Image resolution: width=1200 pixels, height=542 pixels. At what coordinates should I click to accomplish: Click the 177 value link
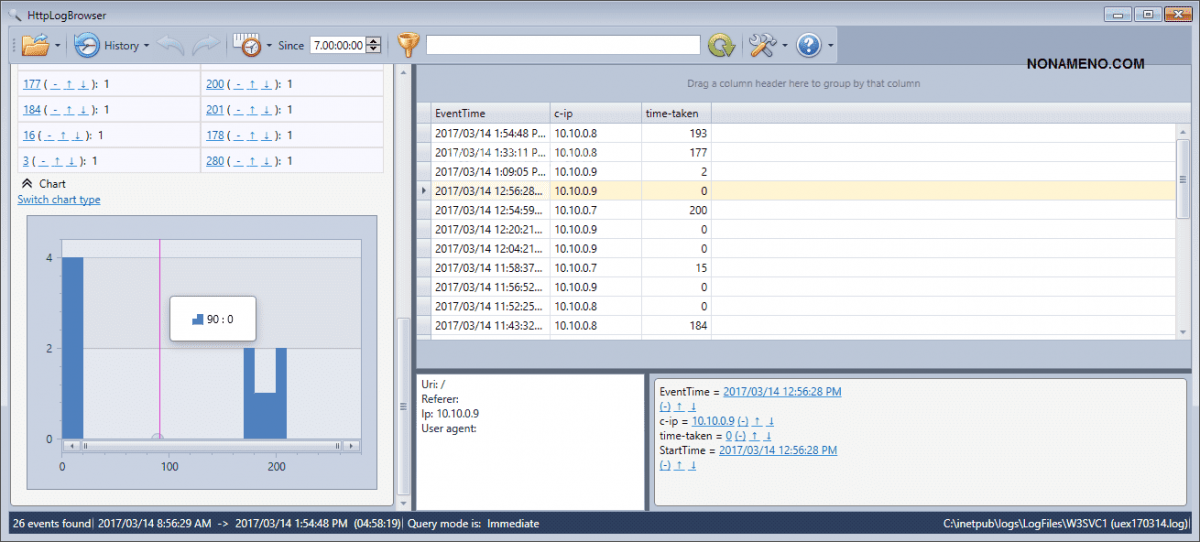[x=31, y=84]
